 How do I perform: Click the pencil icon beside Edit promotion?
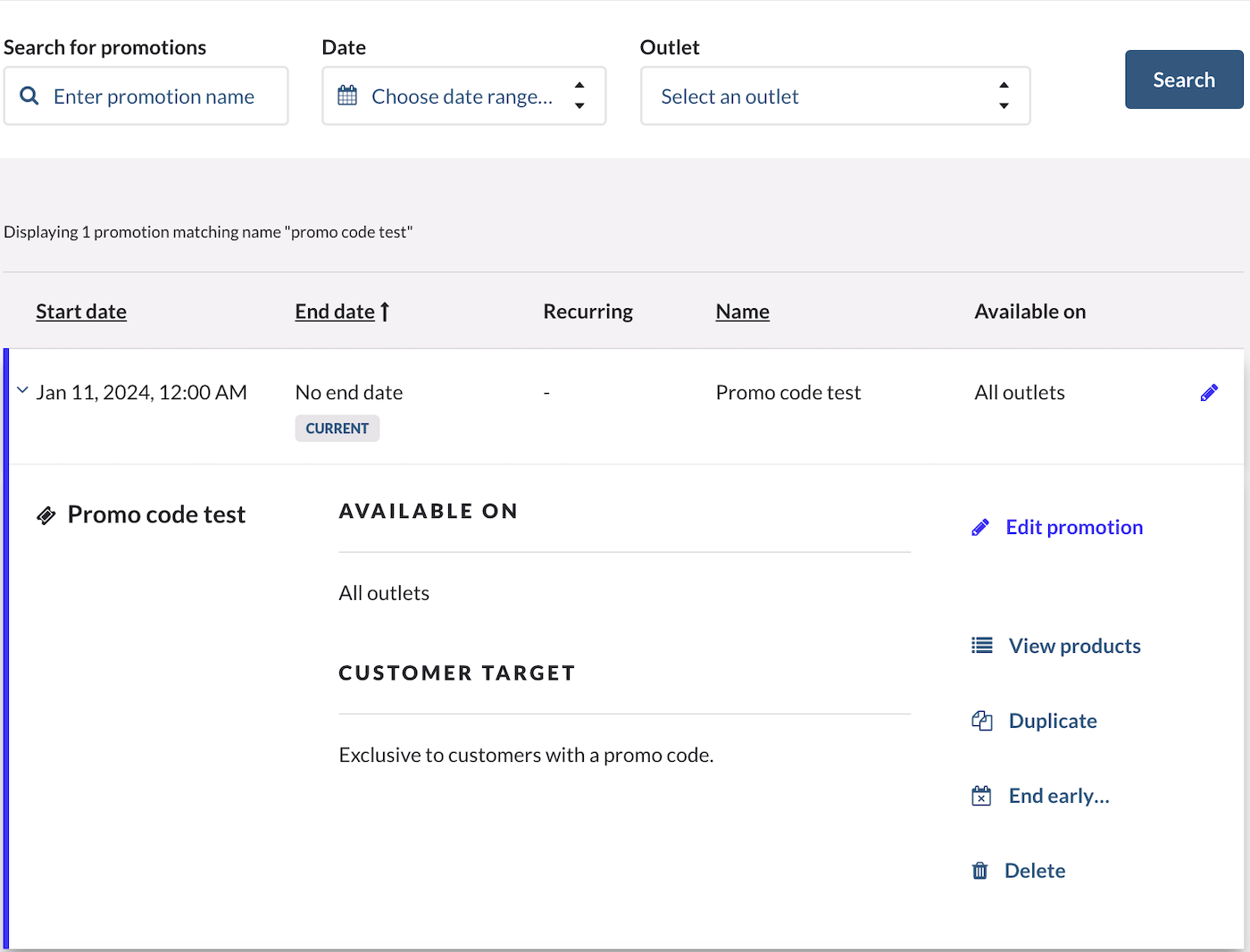tap(980, 528)
